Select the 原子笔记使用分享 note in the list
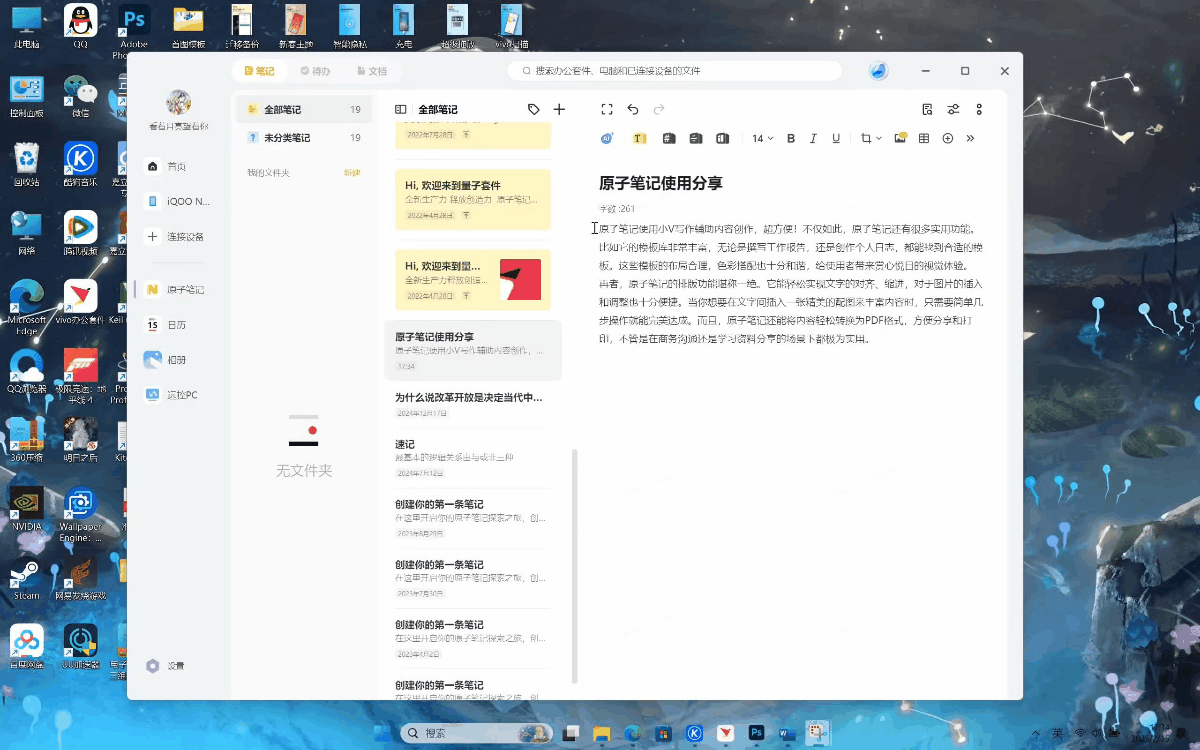 click(x=473, y=350)
